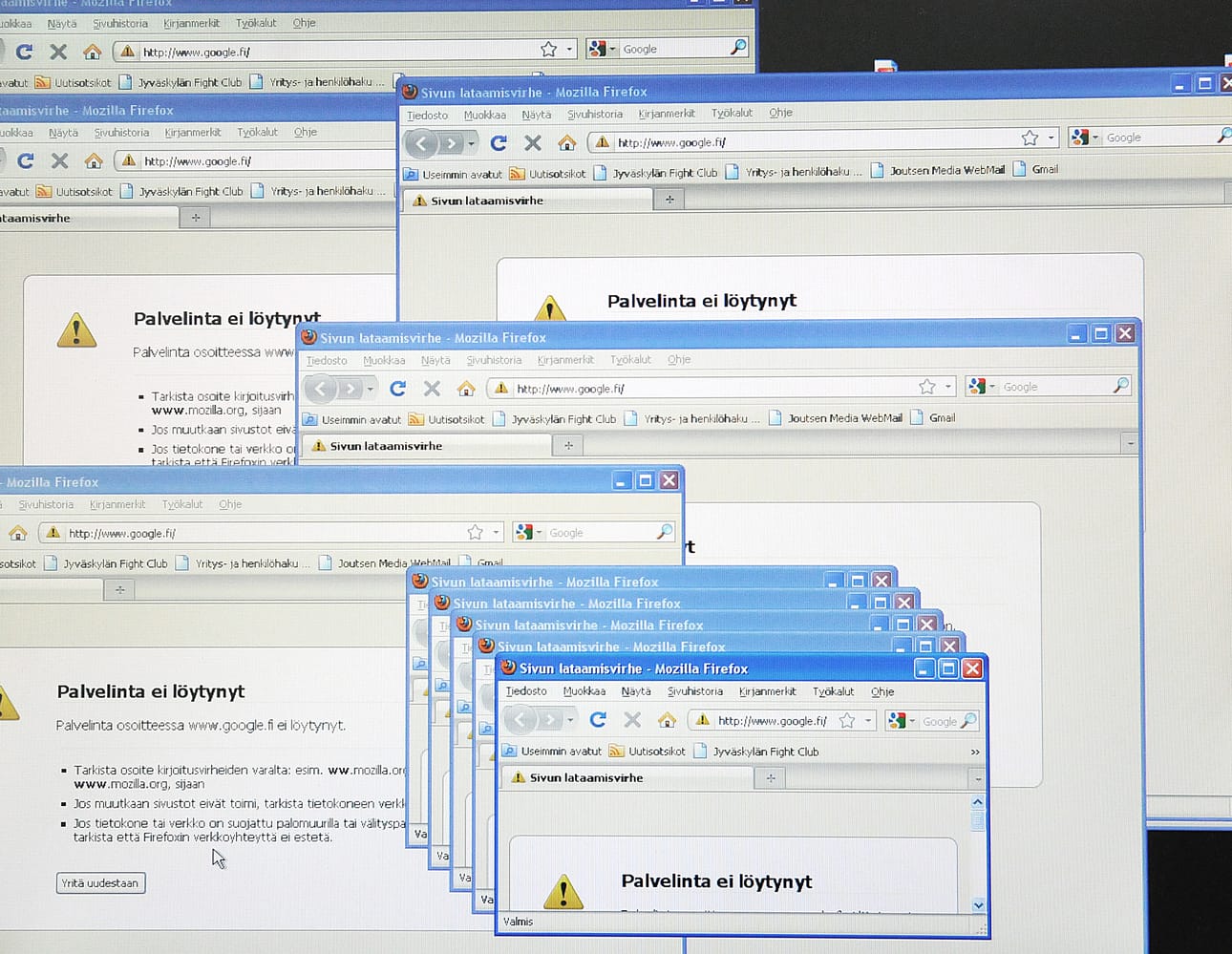Screen dimensions: 1232x954
Task: Open the star dropdown arrow in the middle window
Action: [948, 387]
